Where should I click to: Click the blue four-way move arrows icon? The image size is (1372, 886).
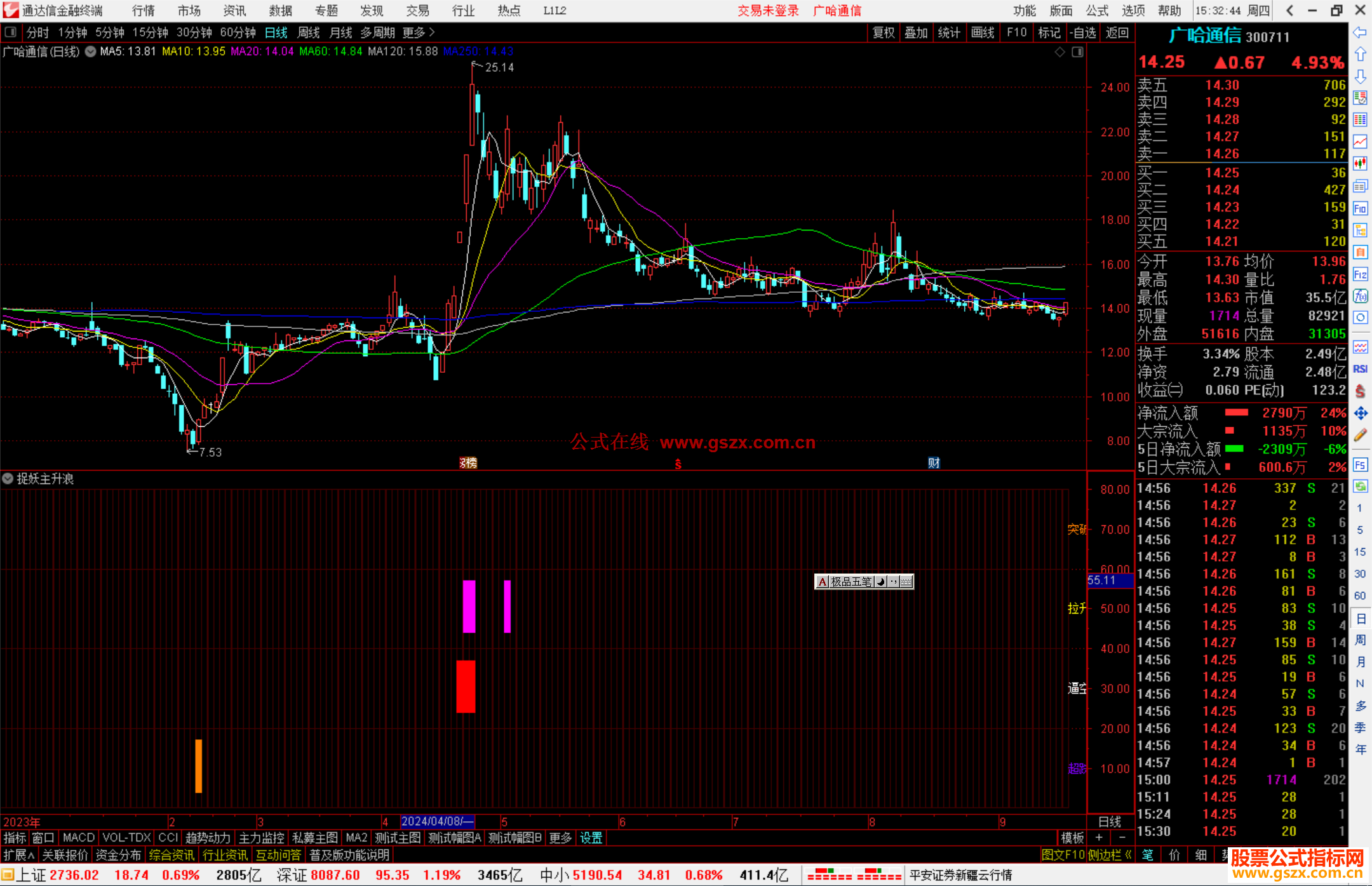[x=1360, y=413]
